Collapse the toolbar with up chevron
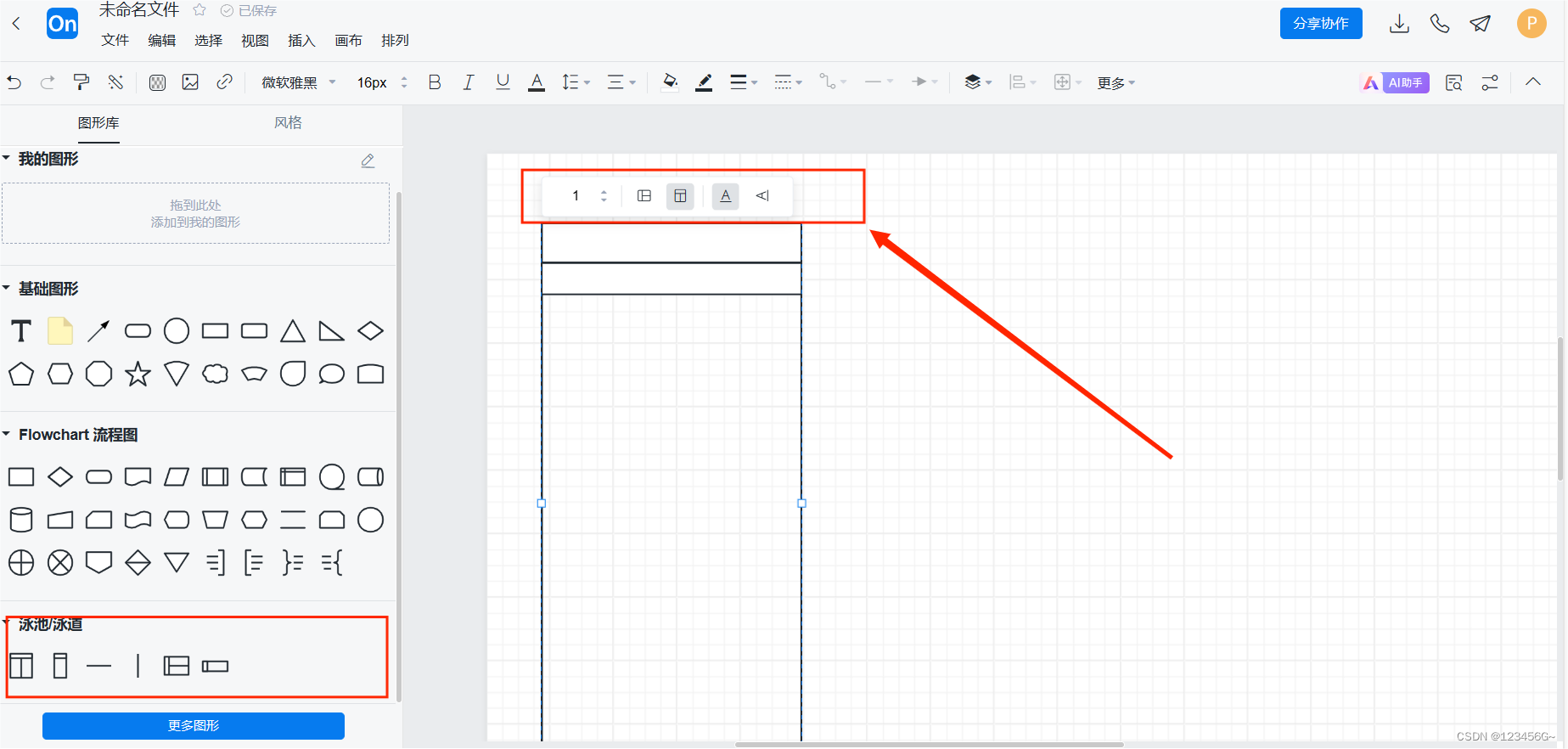 (1533, 82)
